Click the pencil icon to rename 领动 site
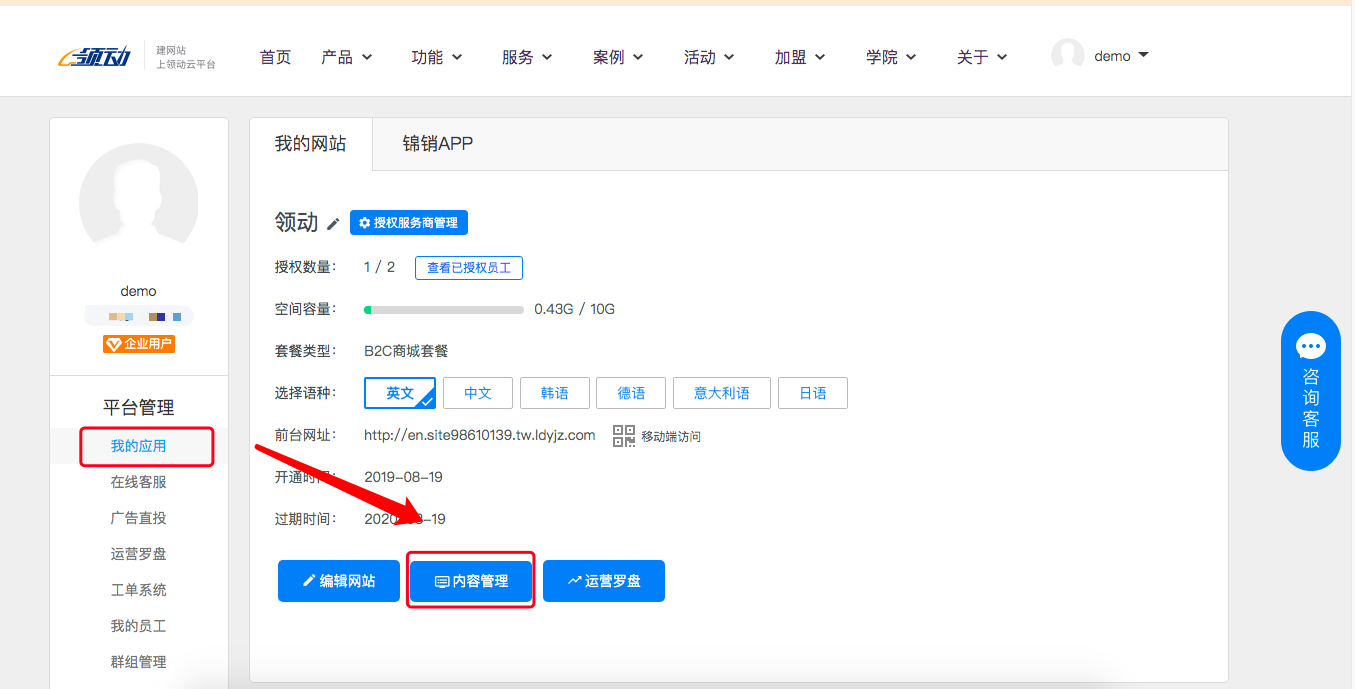The width and height of the screenshot is (1355, 689). pyautogui.click(x=331, y=223)
